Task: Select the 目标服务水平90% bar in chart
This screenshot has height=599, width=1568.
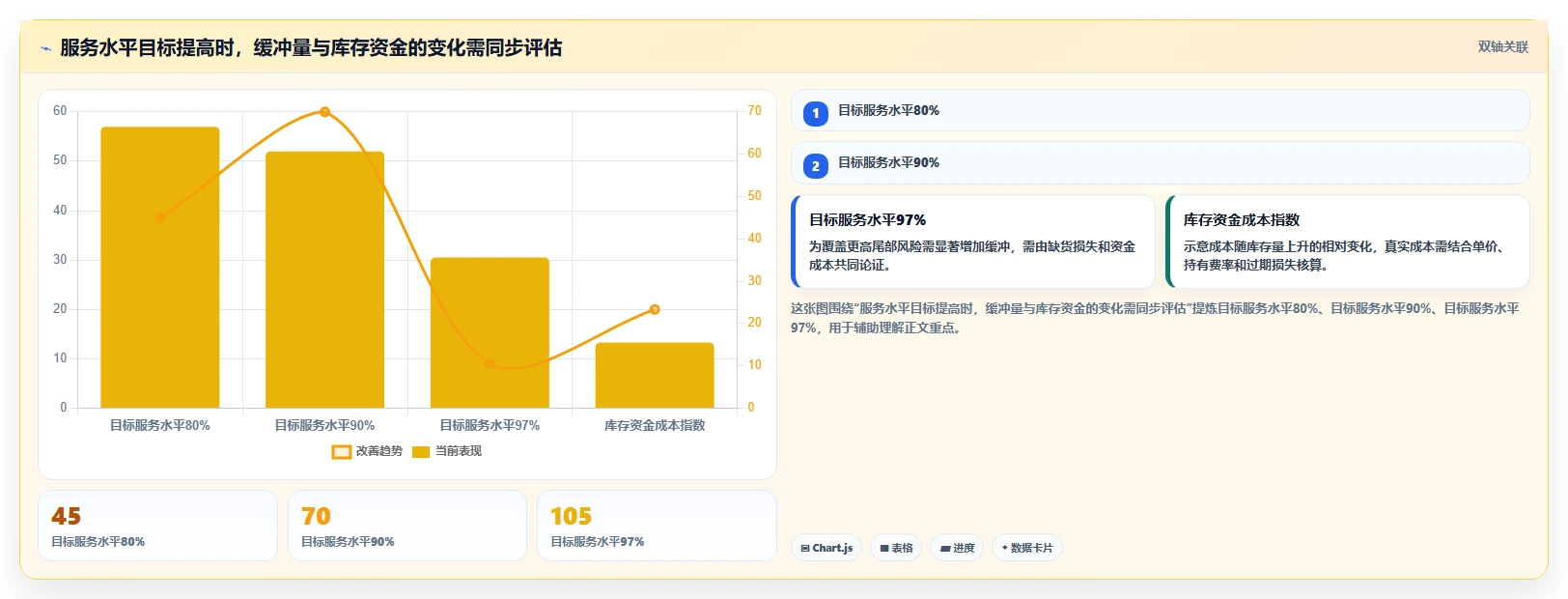Action: pos(325,280)
